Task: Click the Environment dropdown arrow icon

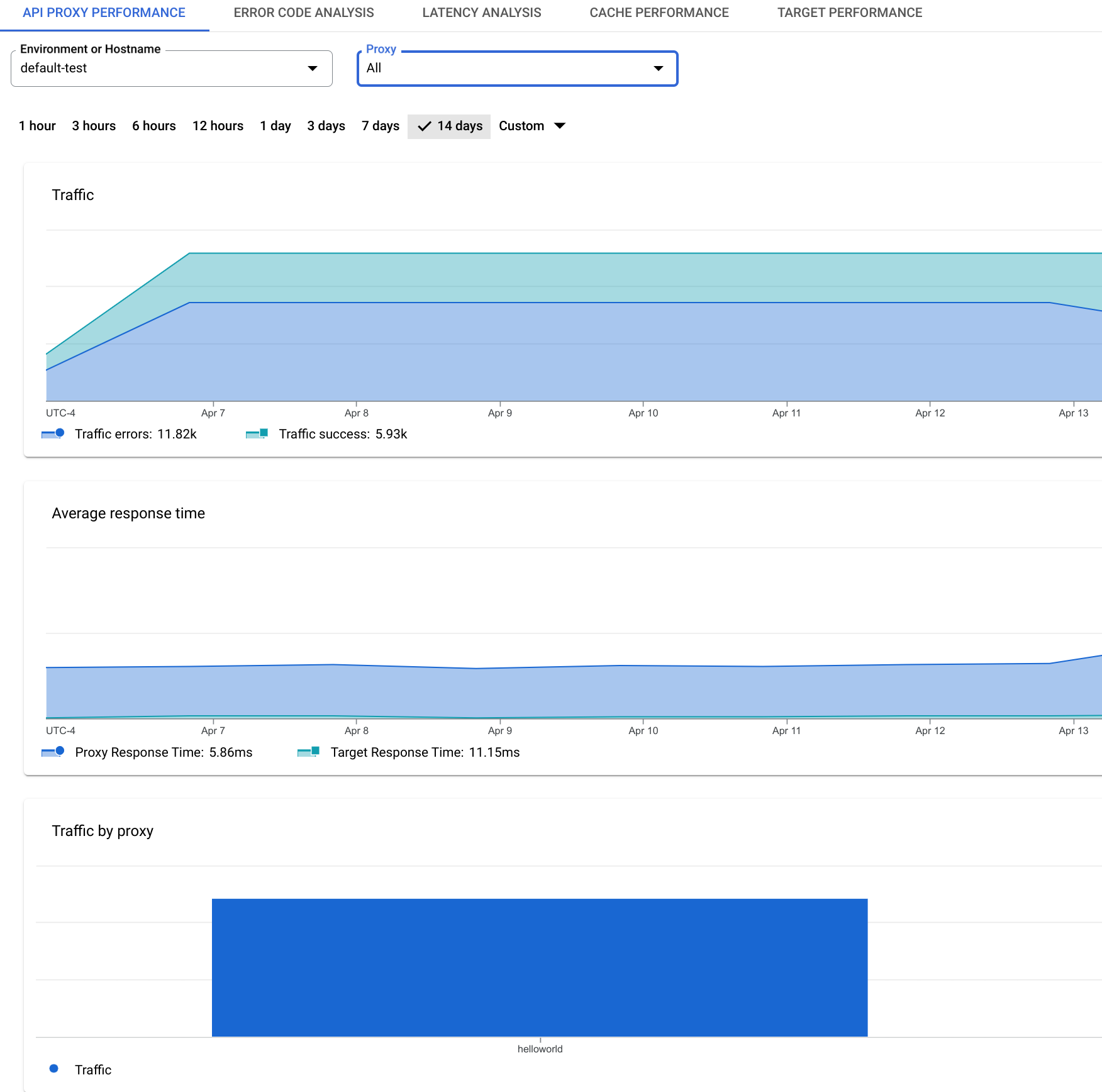Action: (313, 68)
